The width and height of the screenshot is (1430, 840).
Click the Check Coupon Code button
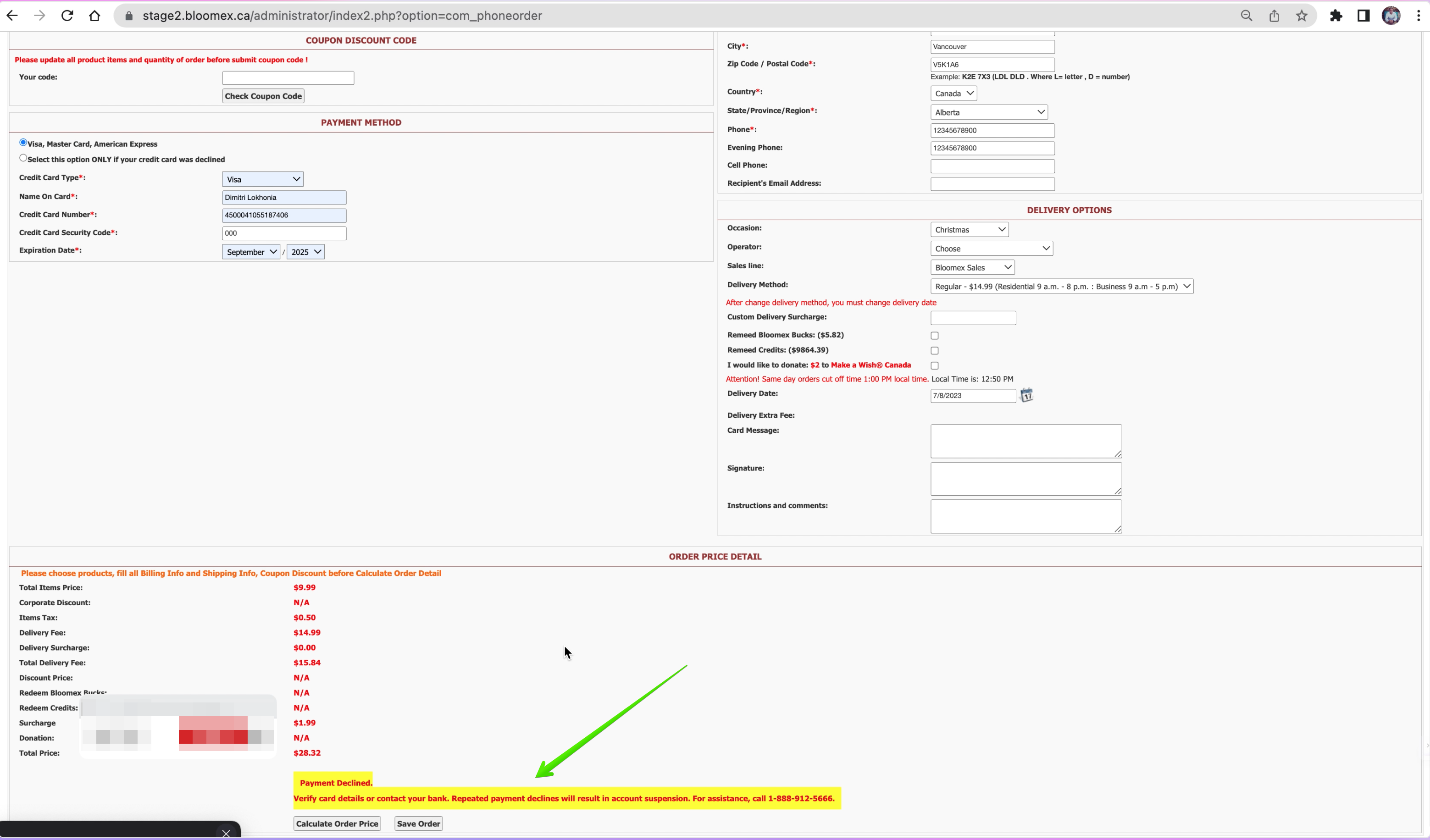263,96
